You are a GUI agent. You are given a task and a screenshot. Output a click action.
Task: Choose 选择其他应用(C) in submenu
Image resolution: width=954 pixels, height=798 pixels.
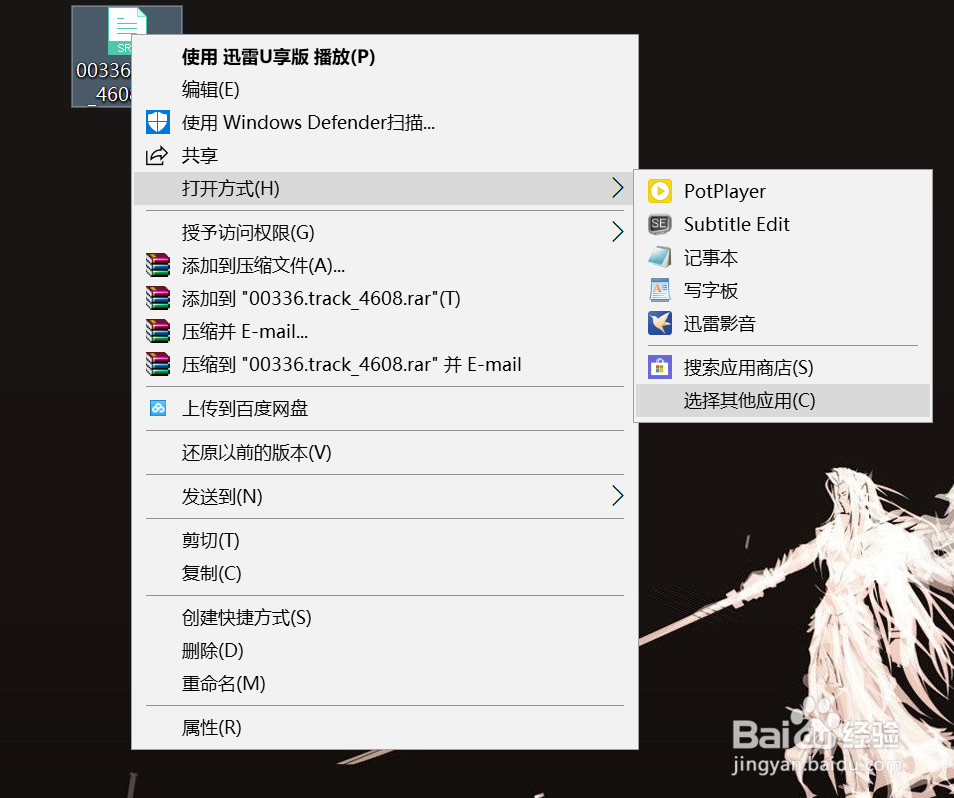coord(783,400)
